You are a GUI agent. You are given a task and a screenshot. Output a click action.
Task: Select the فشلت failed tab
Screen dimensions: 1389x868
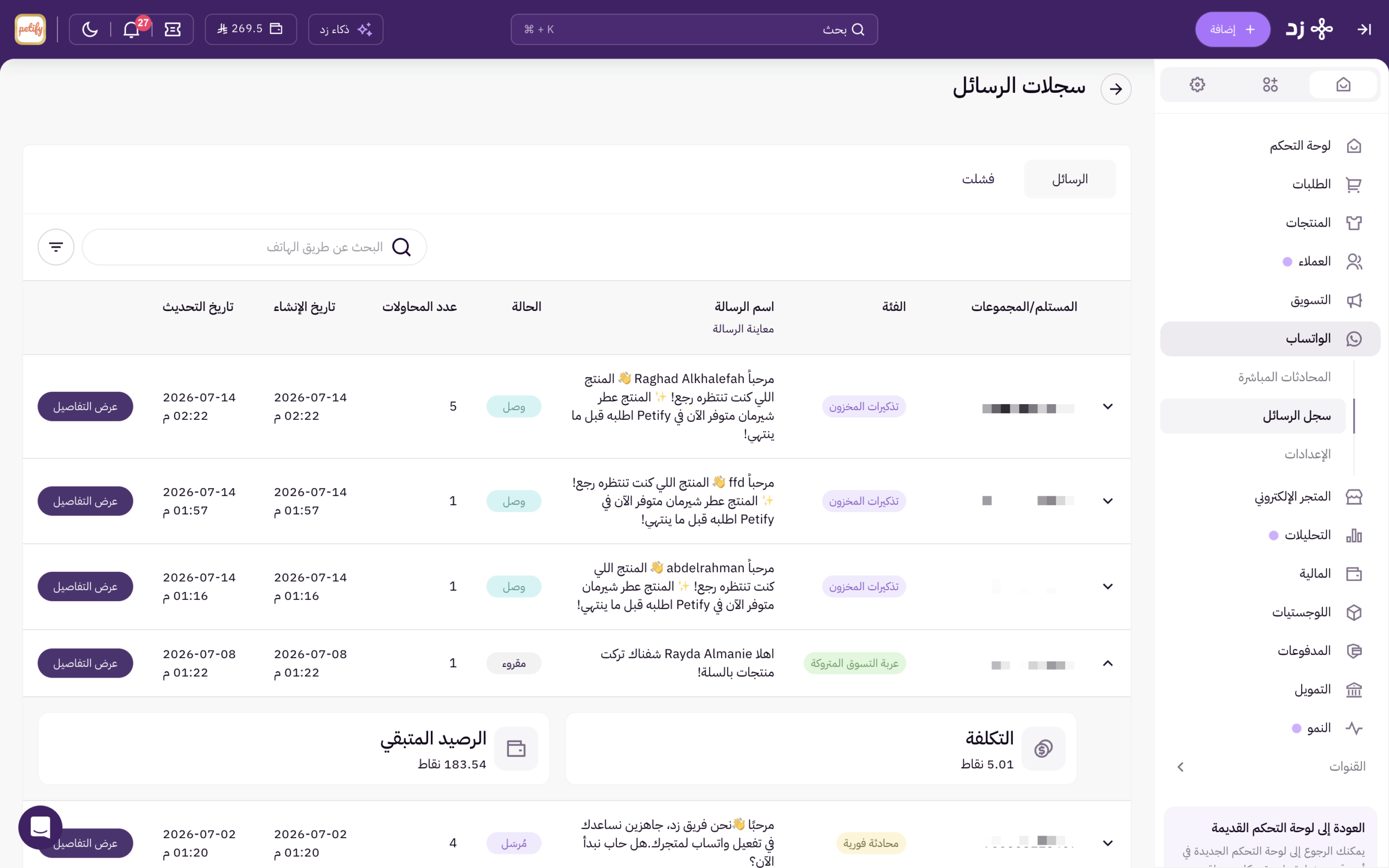point(978,179)
